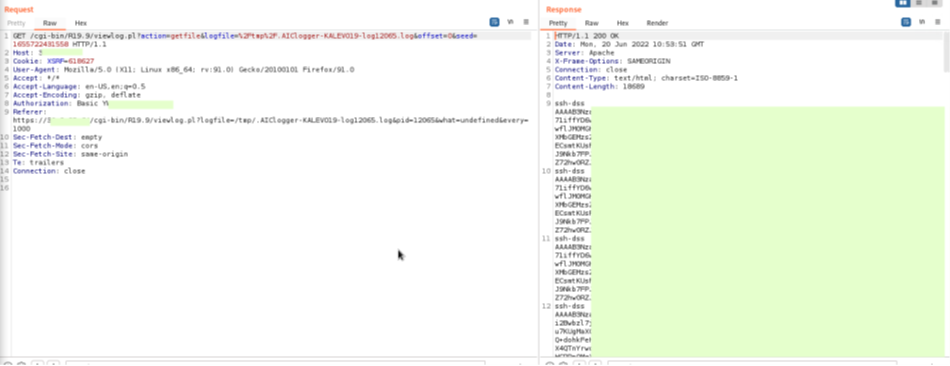Show non-printable characters (\n) in response

tap(922, 22)
